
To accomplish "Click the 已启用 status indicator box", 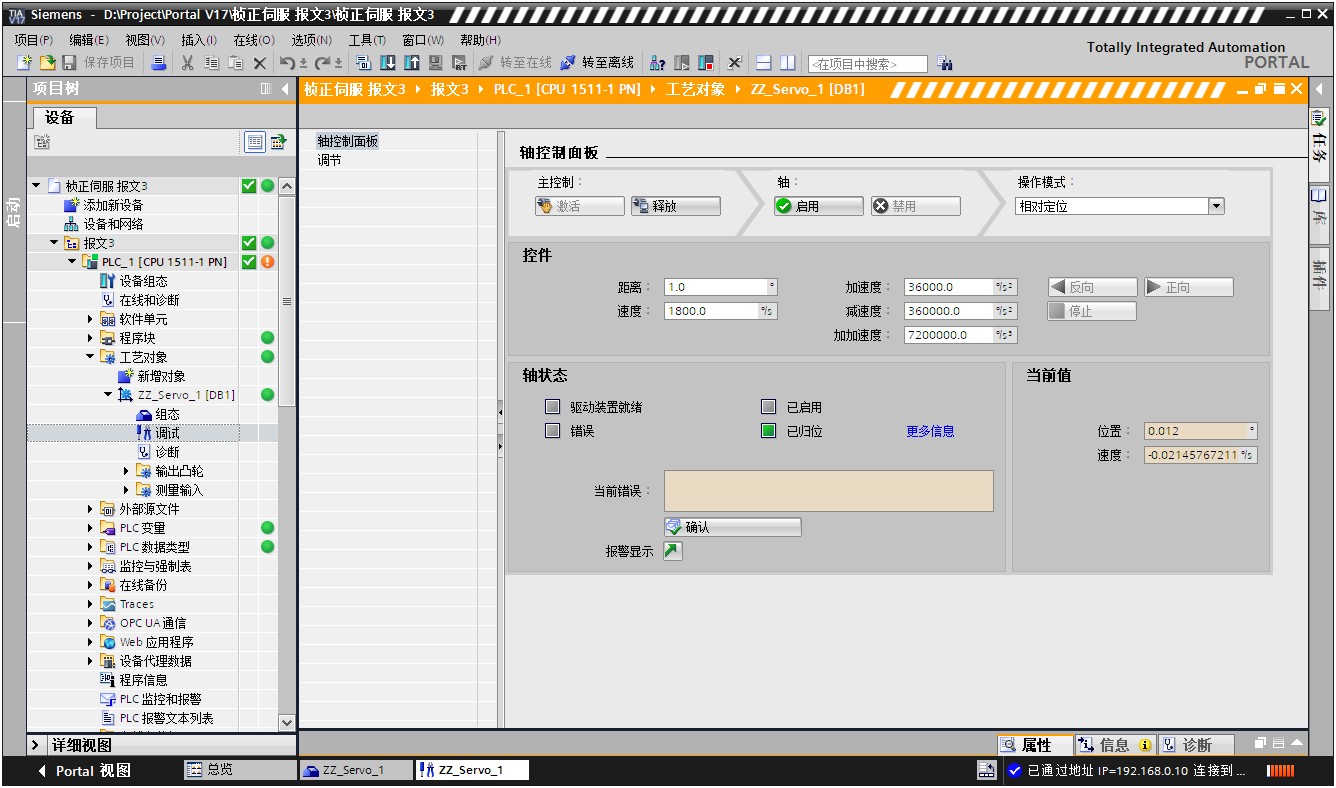I will click(x=768, y=407).
